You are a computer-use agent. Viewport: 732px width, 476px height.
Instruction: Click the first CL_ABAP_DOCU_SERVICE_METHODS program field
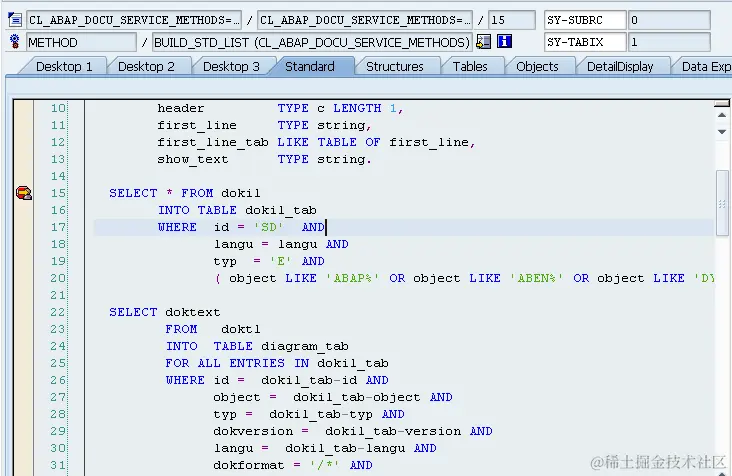click(134, 20)
